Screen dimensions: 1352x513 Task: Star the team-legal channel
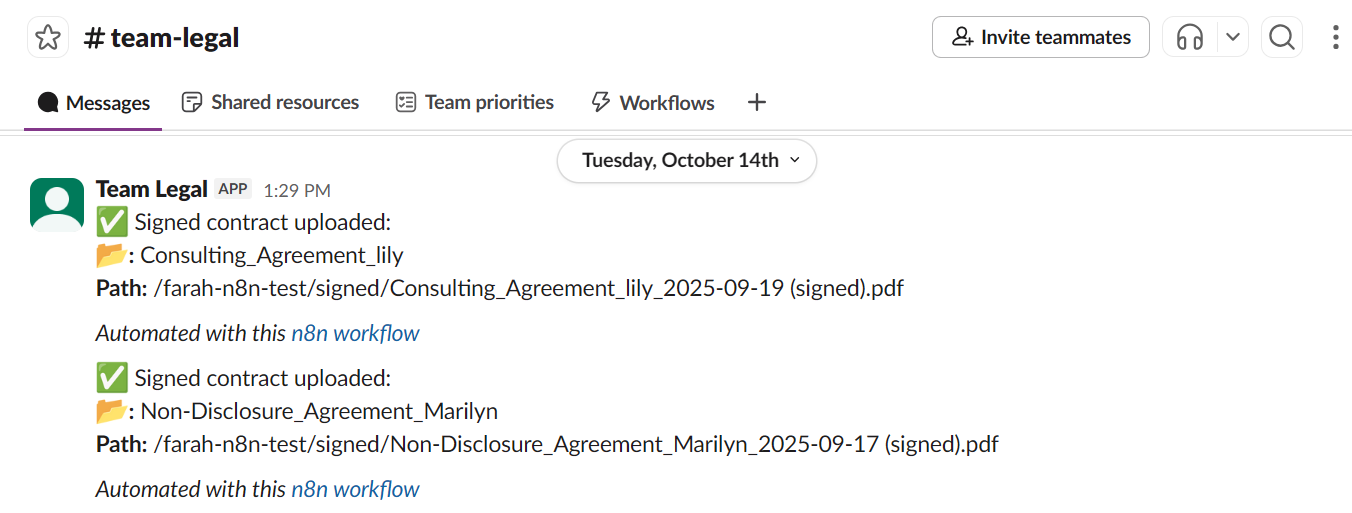[47, 38]
